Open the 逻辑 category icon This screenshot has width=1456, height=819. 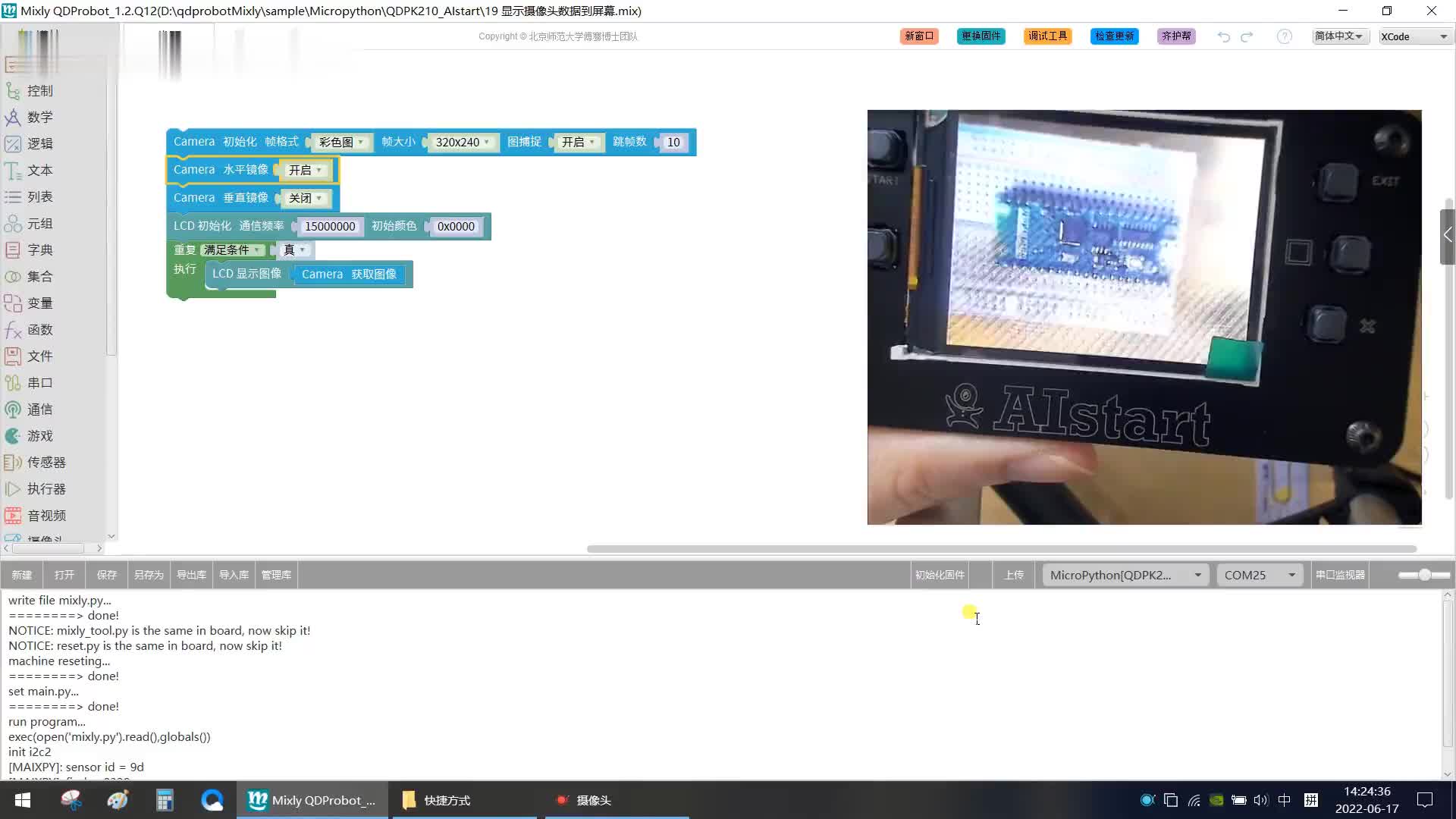coord(13,144)
